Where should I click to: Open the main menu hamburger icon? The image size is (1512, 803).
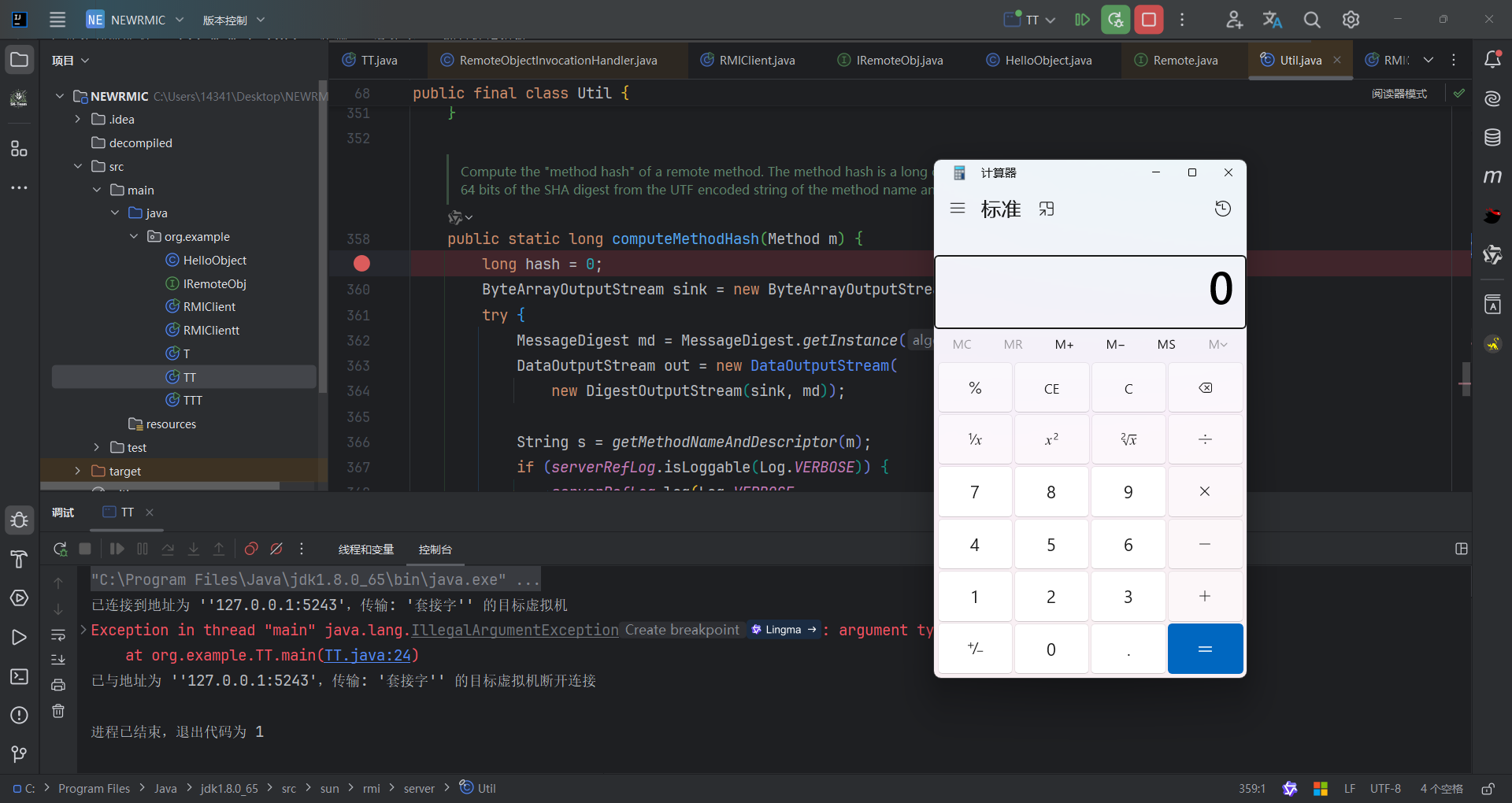[57, 20]
